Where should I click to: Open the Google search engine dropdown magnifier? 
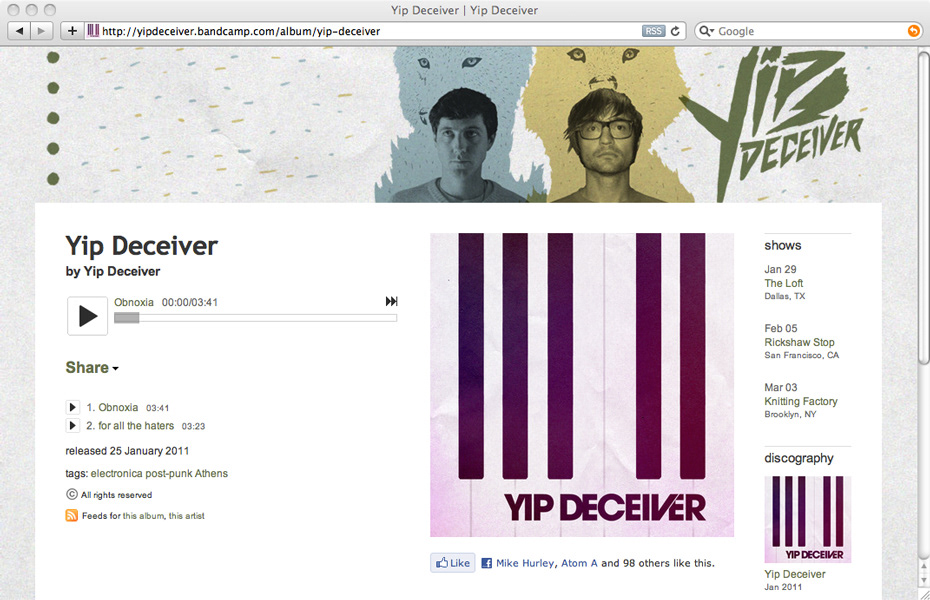706,31
